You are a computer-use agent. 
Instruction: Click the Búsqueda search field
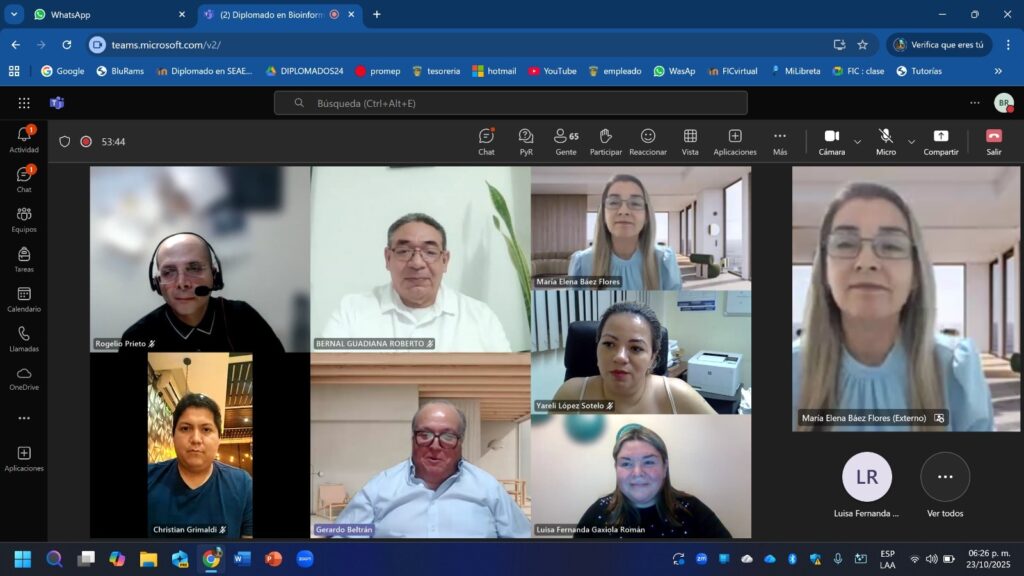point(511,103)
